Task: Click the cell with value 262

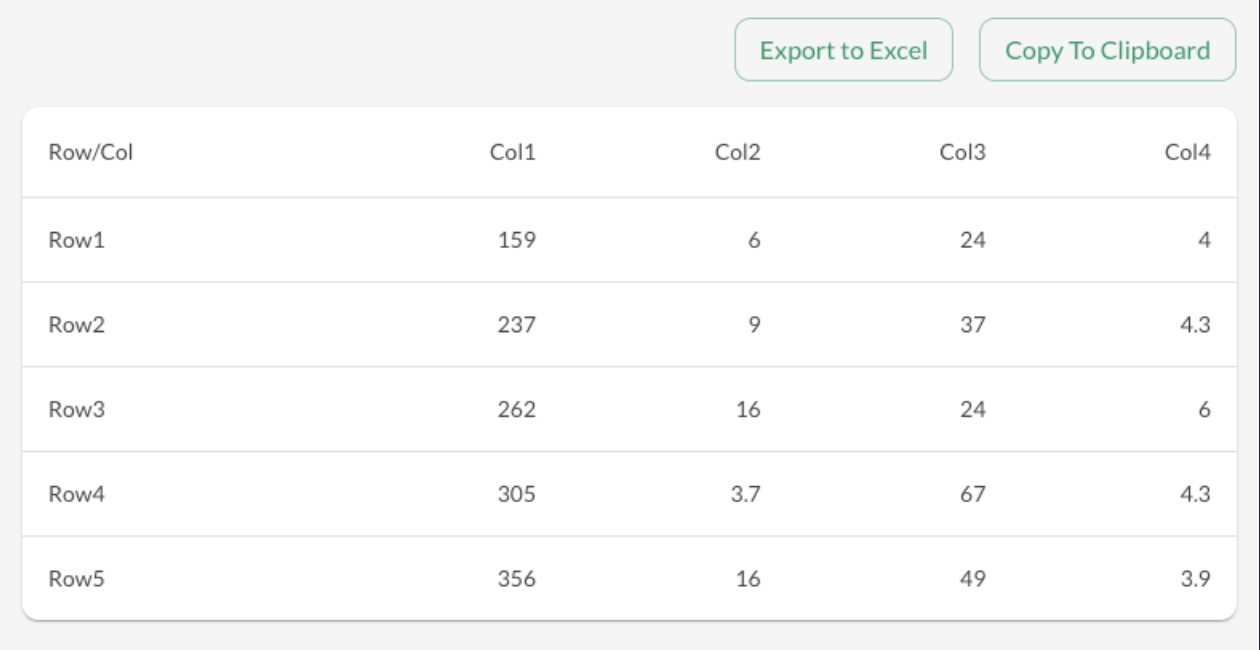Action: tap(516, 410)
